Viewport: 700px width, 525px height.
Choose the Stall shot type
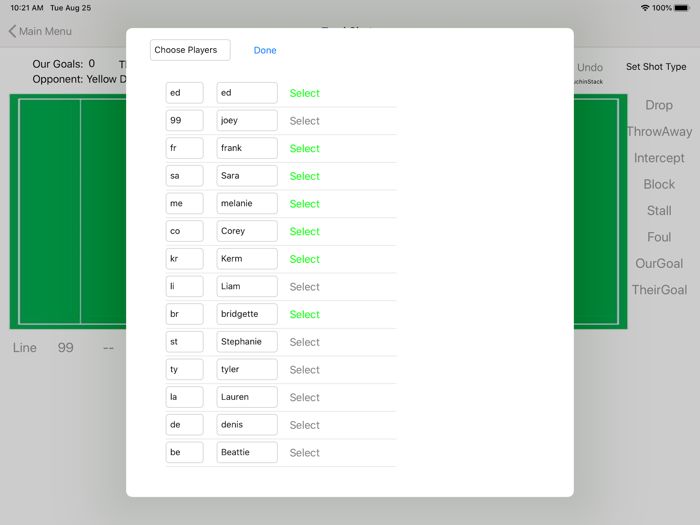click(x=659, y=211)
